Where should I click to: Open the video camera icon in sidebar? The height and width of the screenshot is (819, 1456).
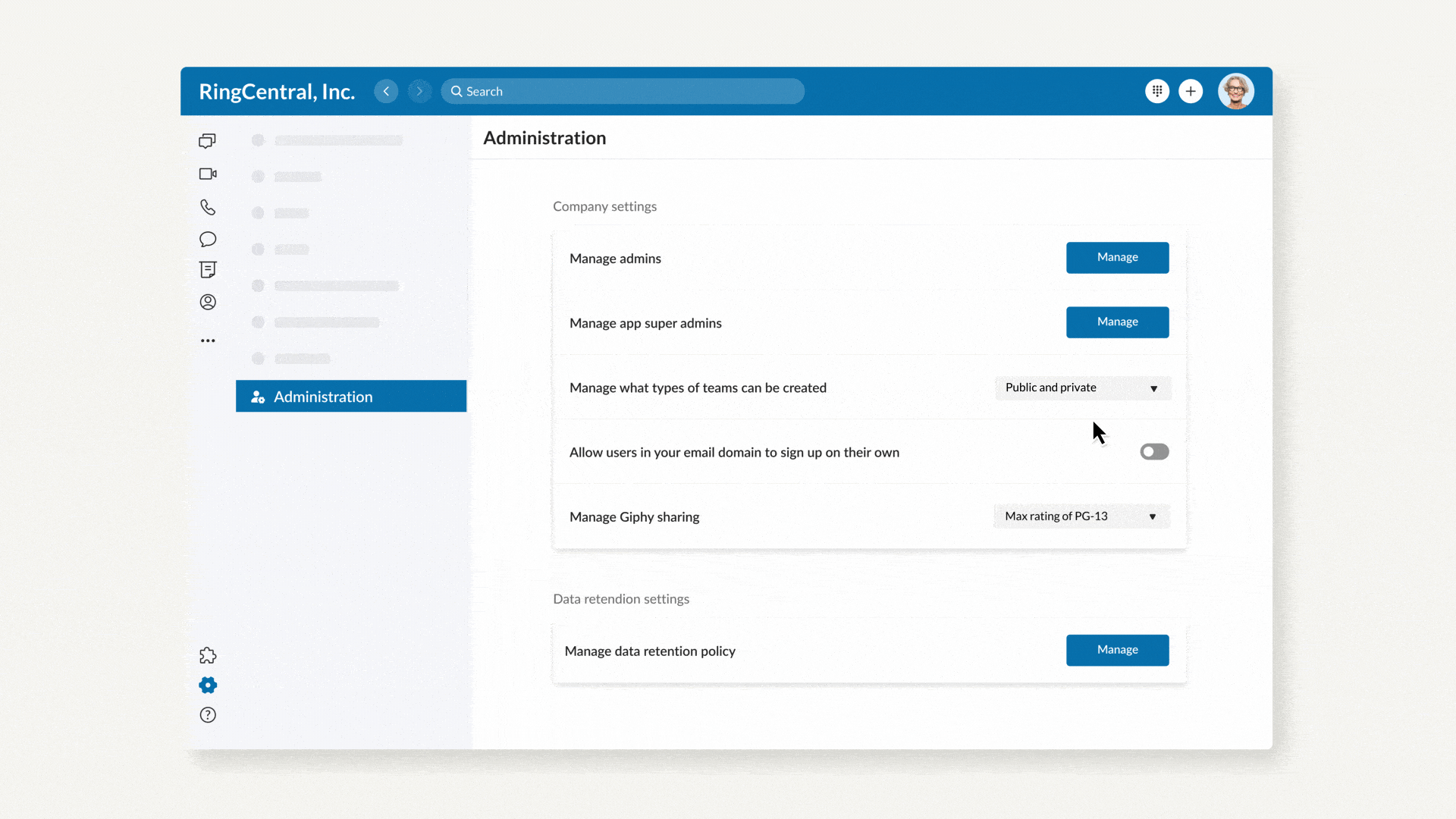pos(207,173)
